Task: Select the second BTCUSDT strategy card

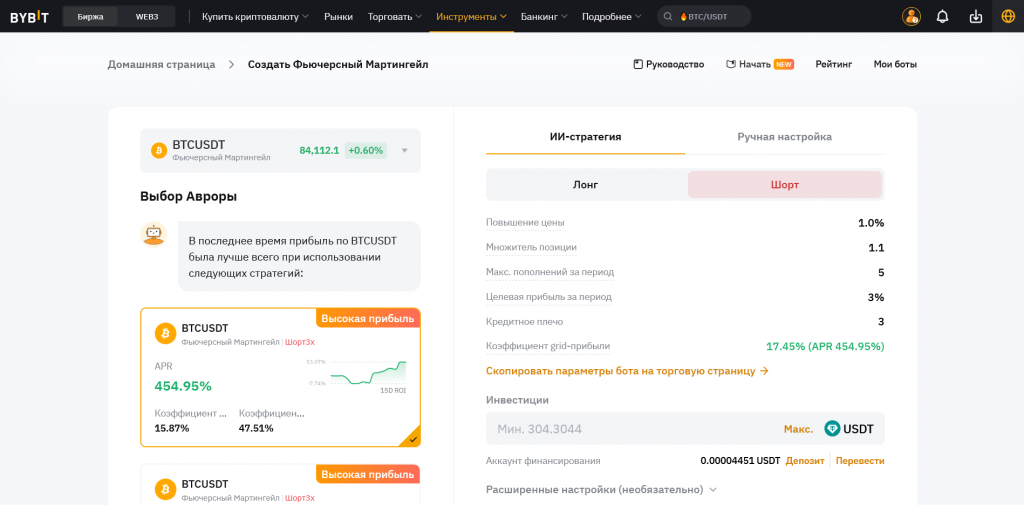Action: click(x=280, y=484)
